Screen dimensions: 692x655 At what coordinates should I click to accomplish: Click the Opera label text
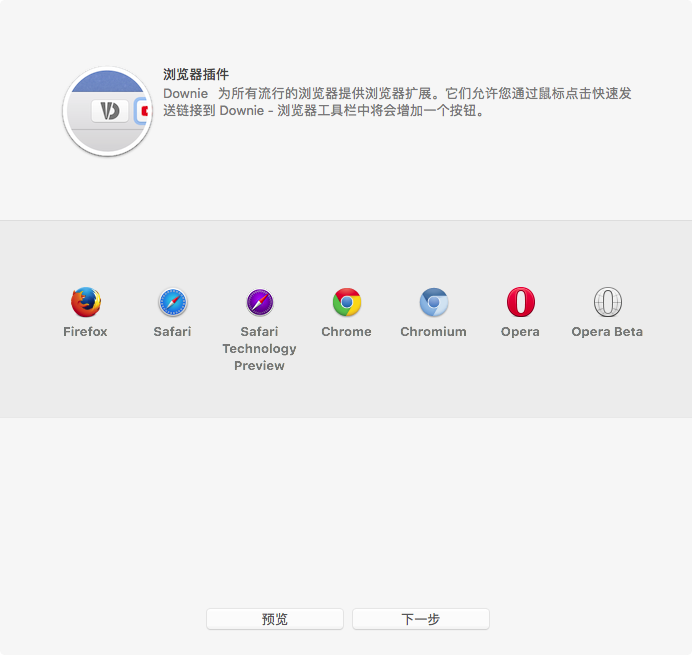click(x=520, y=331)
